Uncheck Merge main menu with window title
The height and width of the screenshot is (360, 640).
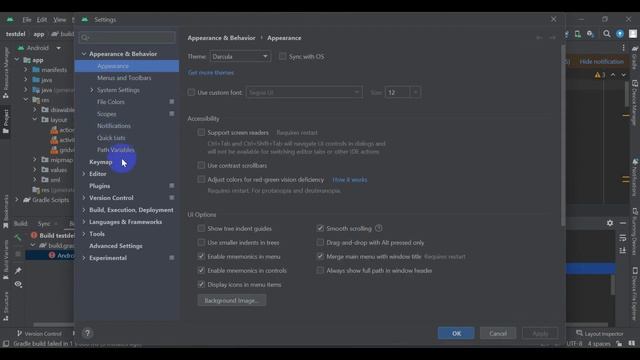point(320,256)
